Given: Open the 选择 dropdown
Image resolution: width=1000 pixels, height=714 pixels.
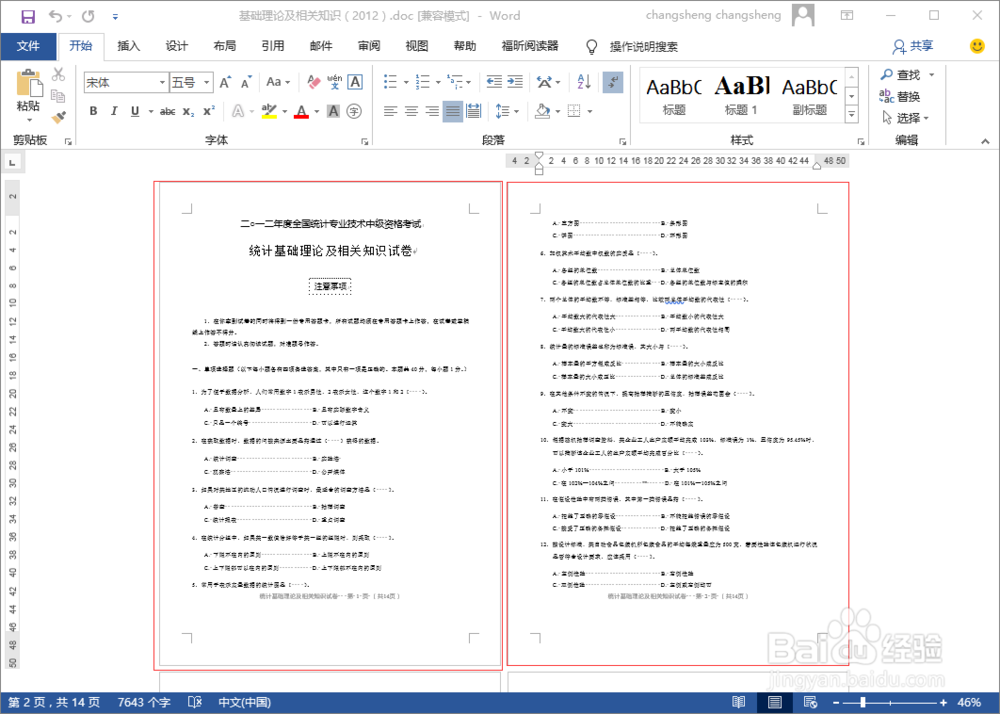Looking at the screenshot, I should pyautogui.click(x=906, y=118).
